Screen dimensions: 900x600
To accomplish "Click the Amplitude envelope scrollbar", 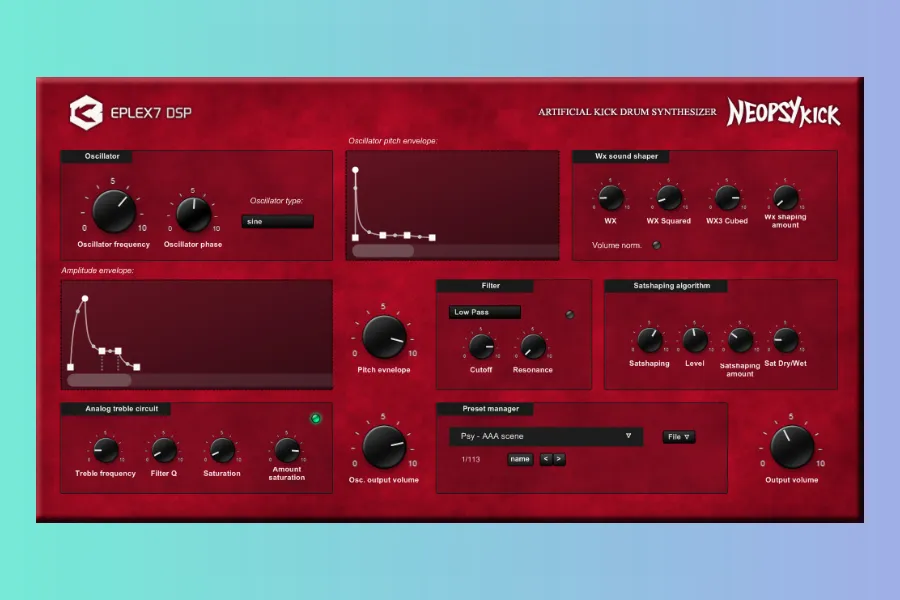I will [99, 380].
